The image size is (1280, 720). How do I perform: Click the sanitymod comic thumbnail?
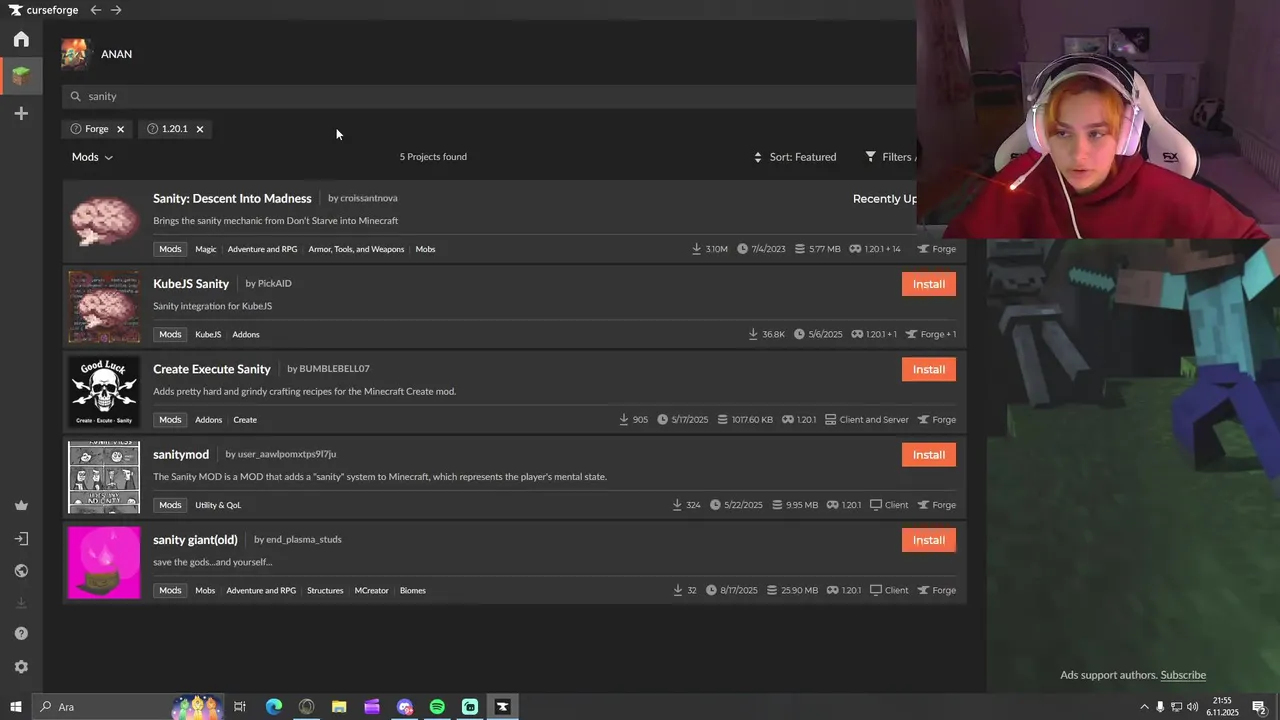[104, 477]
